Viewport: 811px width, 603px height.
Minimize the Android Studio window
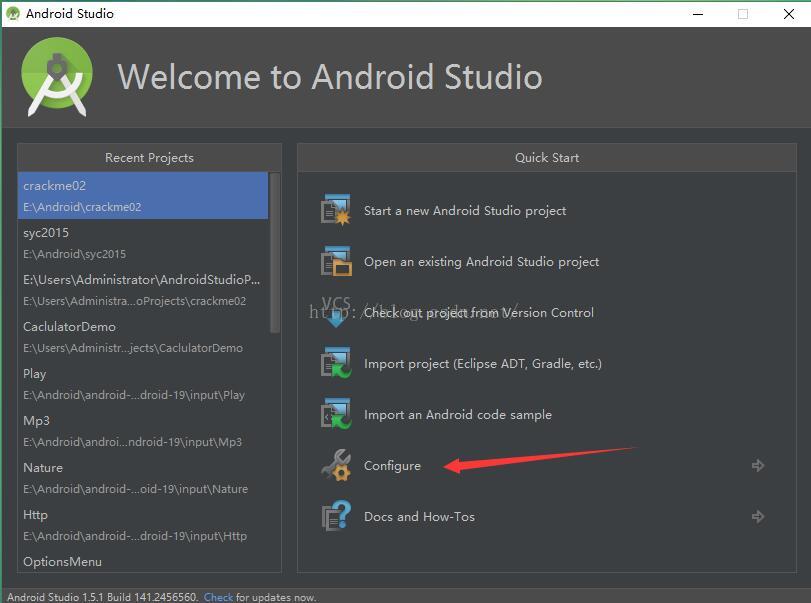point(698,14)
